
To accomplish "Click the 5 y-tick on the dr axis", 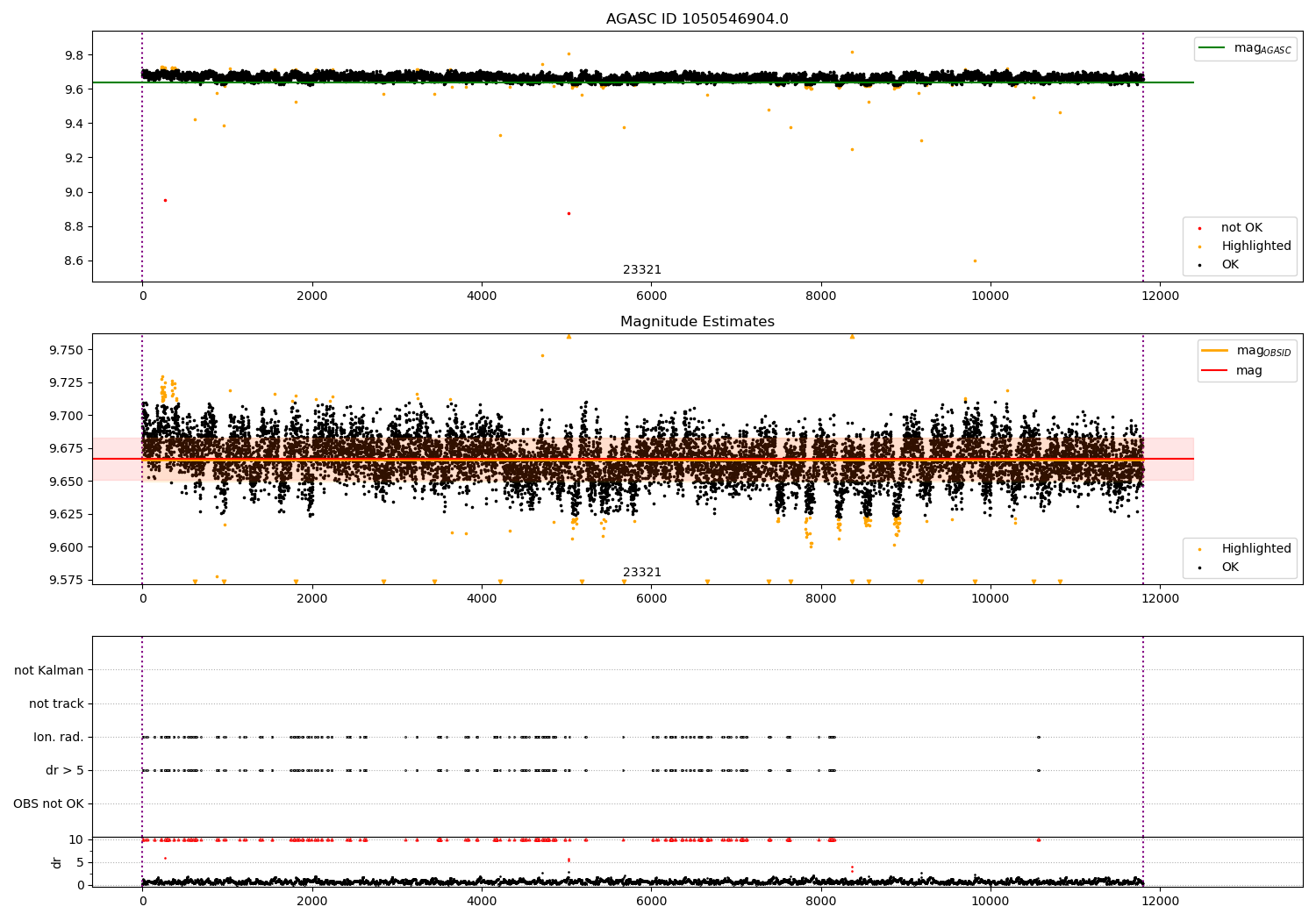I will coord(81,862).
